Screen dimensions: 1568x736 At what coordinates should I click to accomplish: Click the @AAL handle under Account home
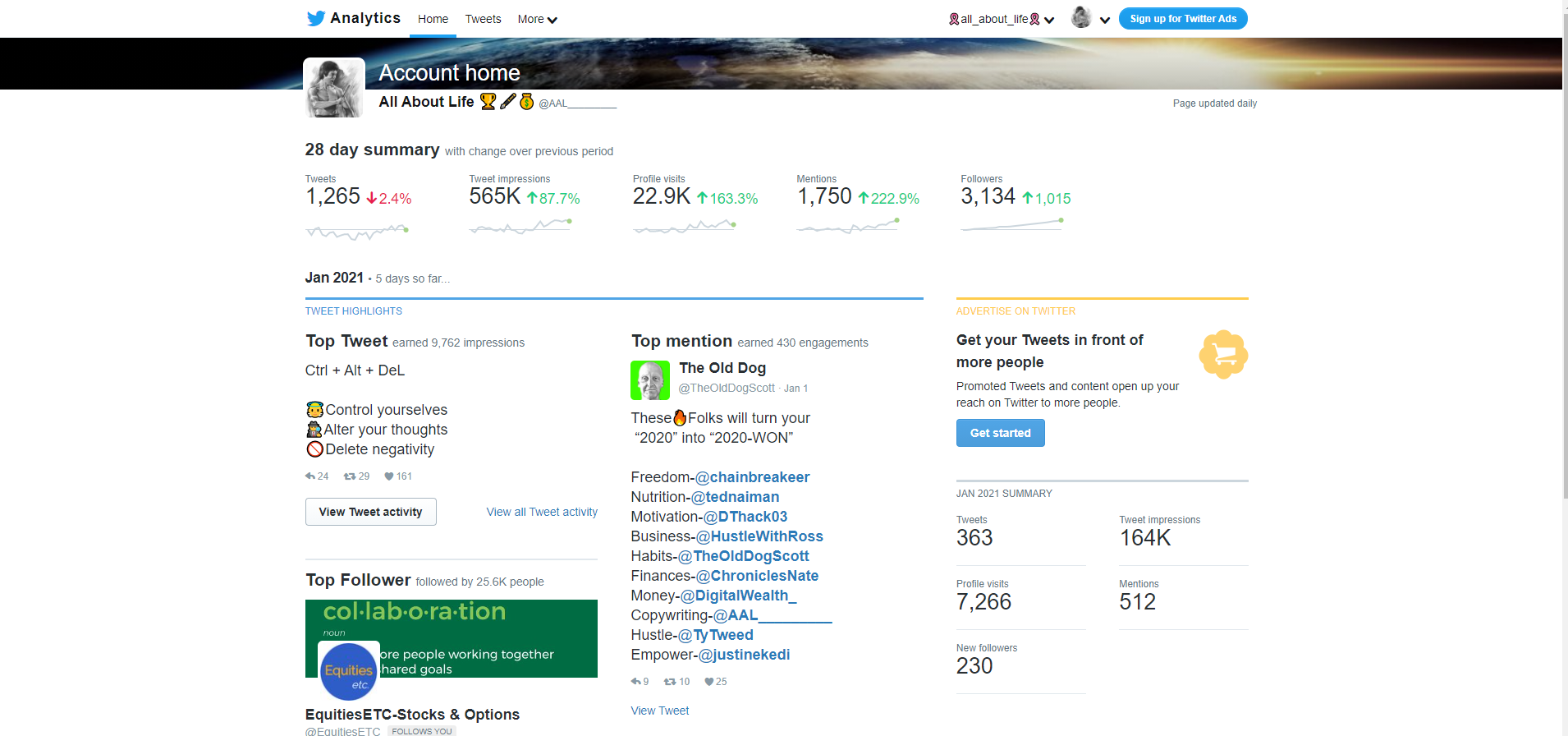(577, 103)
